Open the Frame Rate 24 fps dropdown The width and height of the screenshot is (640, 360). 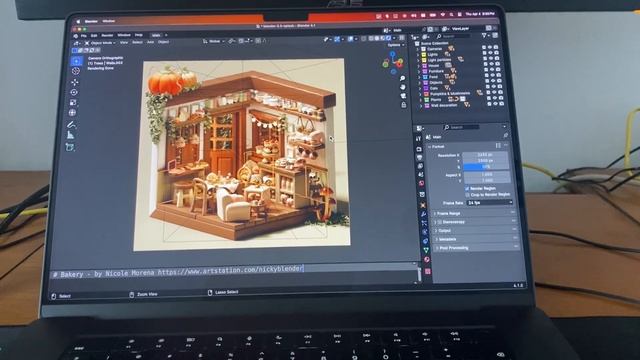coord(489,202)
